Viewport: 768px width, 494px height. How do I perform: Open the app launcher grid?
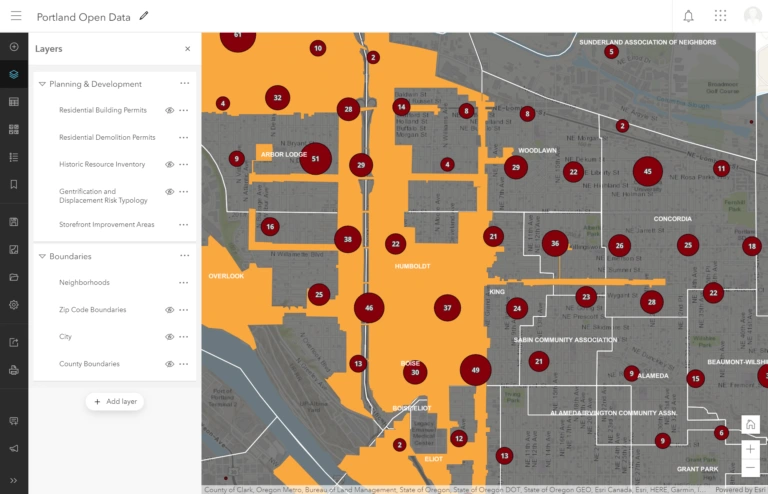pos(720,16)
